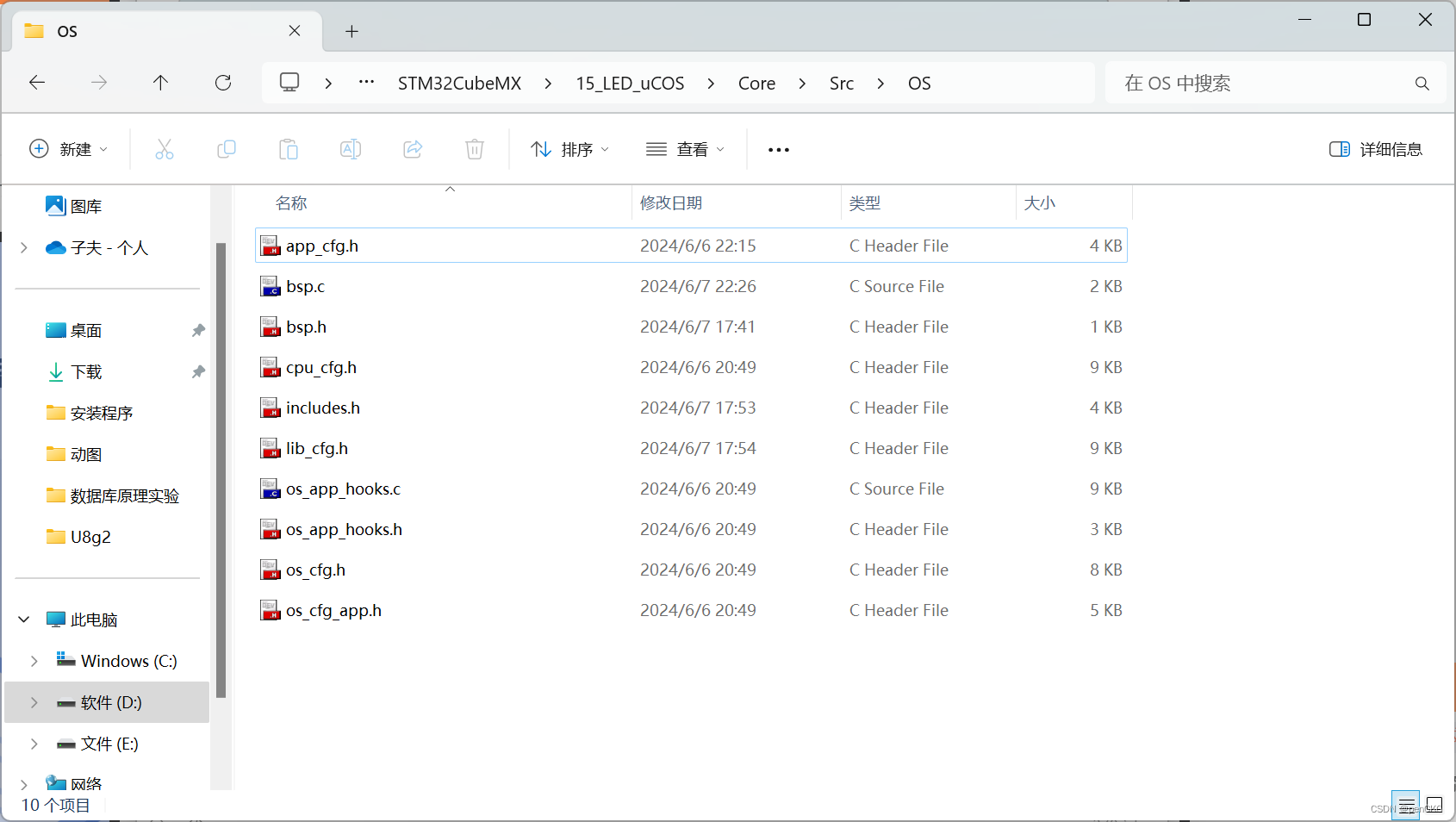This screenshot has width=1456, height=822.
Task: Sort by 名称 column header
Action: click(291, 203)
